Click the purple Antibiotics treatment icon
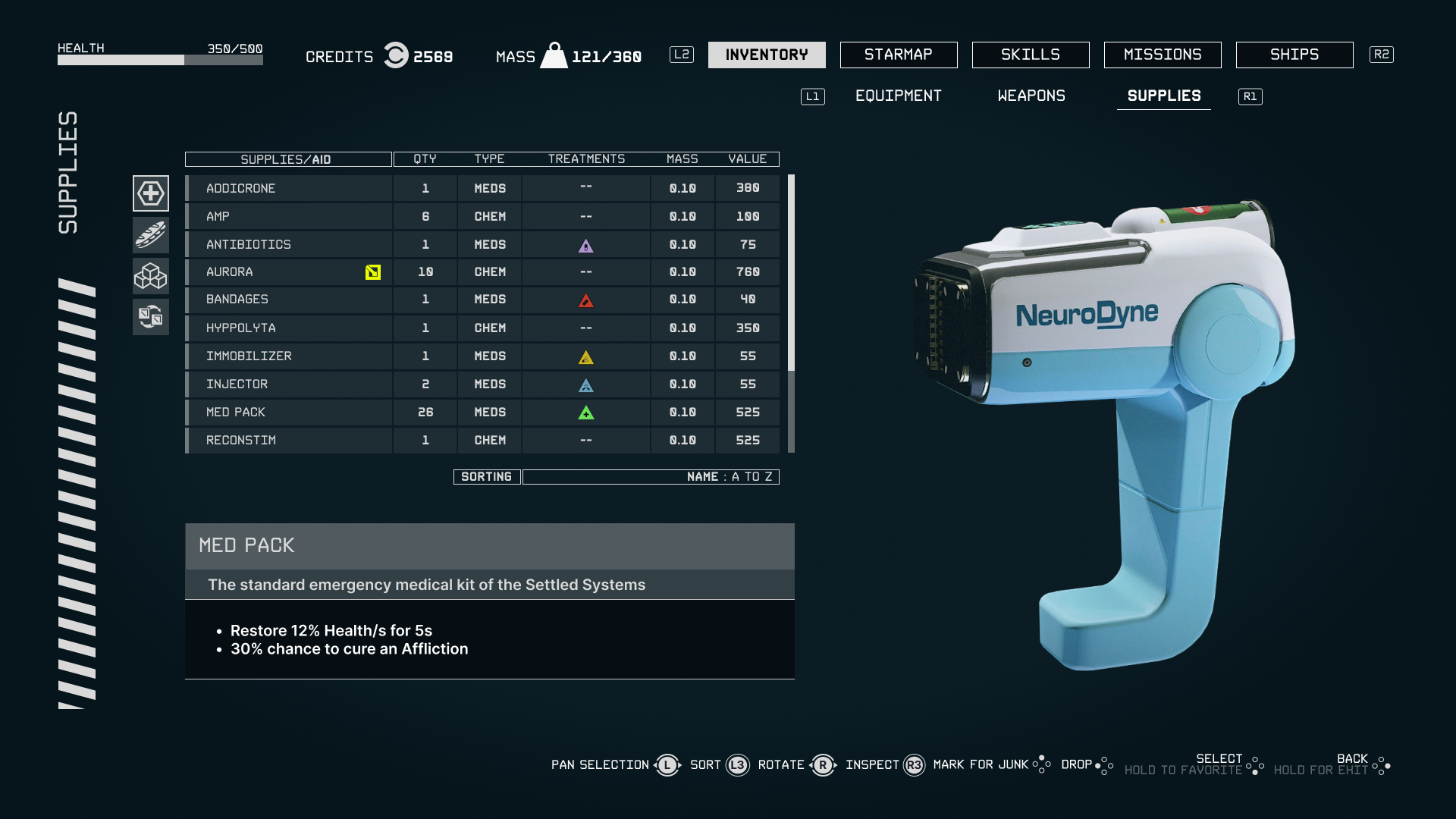 (586, 245)
